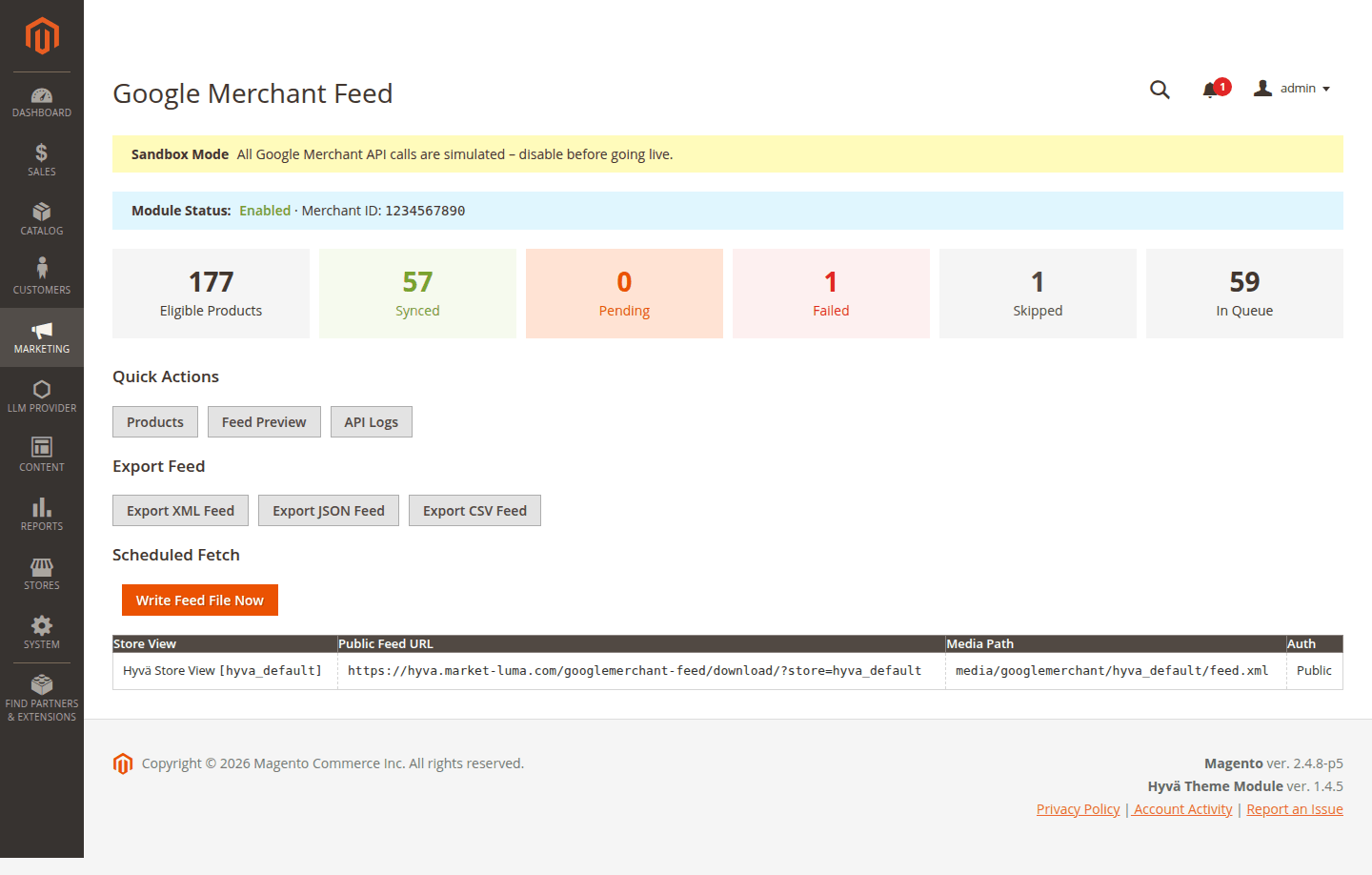Expand the admin account dropdown
This screenshot has height=875, width=1372.
(x=1292, y=89)
